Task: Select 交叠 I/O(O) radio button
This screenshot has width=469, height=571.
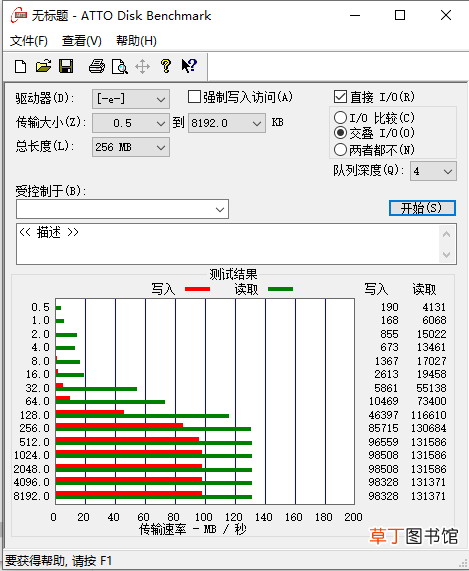Action: (x=340, y=133)
